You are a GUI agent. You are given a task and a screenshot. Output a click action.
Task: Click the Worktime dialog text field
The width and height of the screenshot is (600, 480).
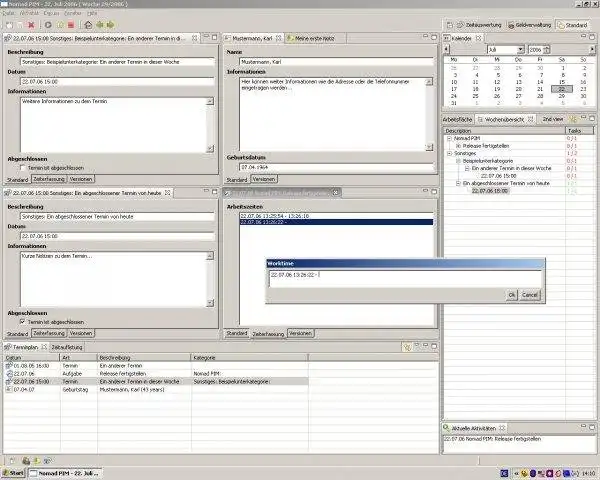[405, 279]
